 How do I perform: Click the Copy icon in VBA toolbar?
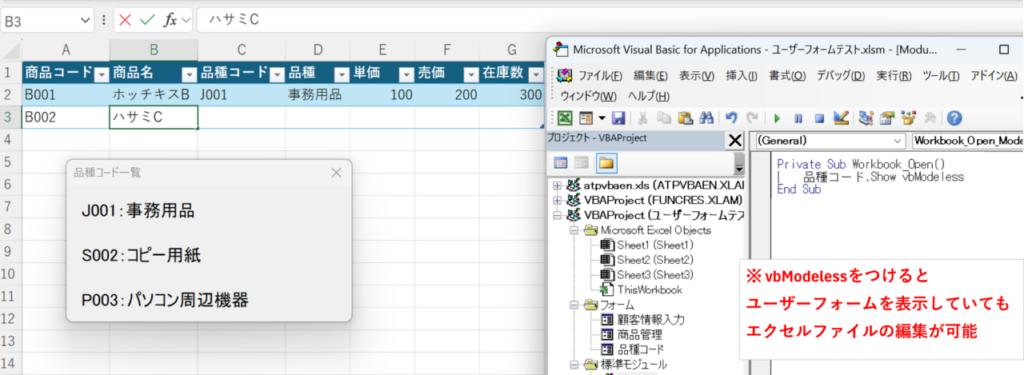(x=664, y=118)
